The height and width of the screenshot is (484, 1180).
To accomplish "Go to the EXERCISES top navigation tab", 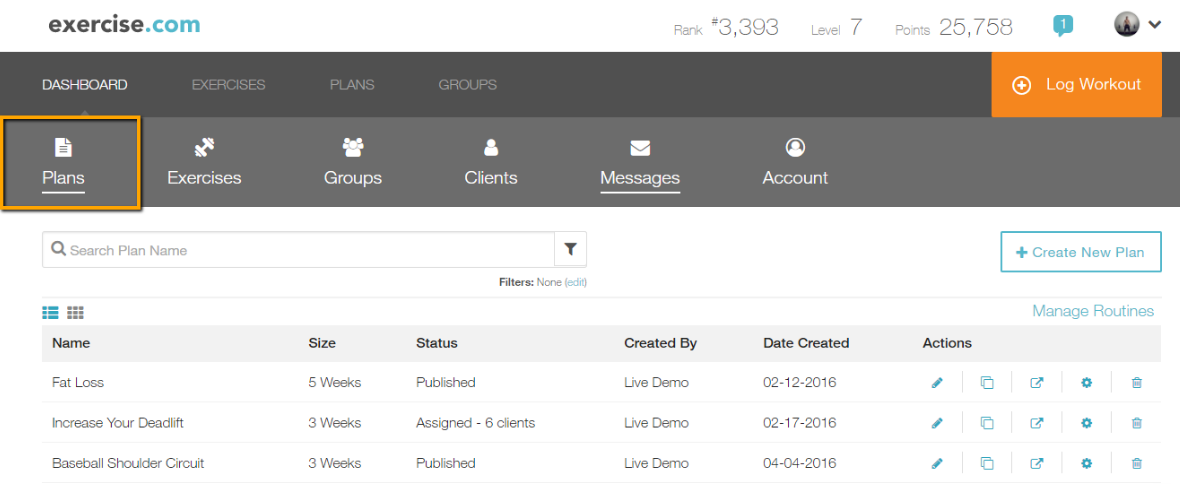I will coord(229,85).
